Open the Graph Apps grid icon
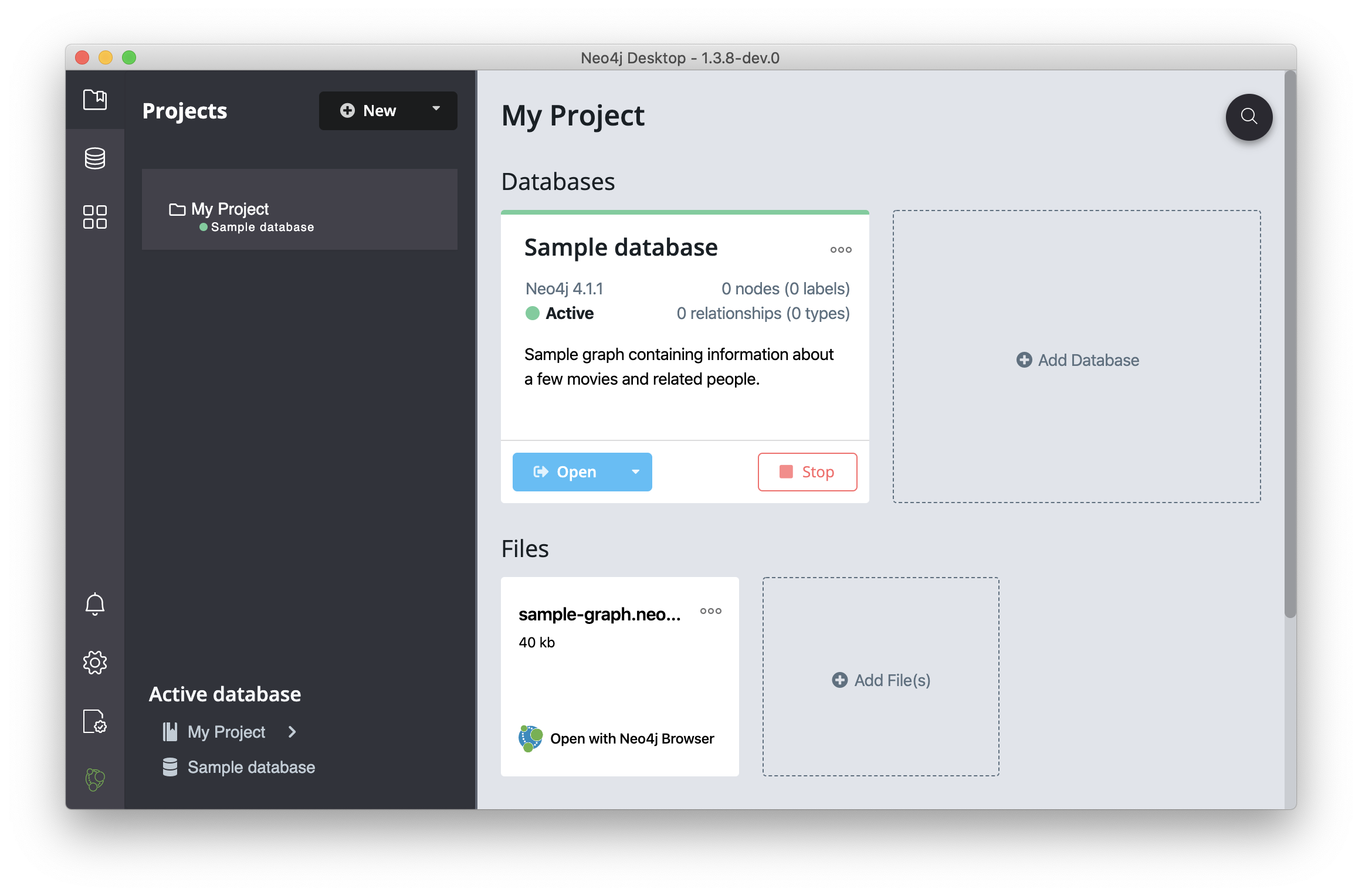 click(94, 217)
